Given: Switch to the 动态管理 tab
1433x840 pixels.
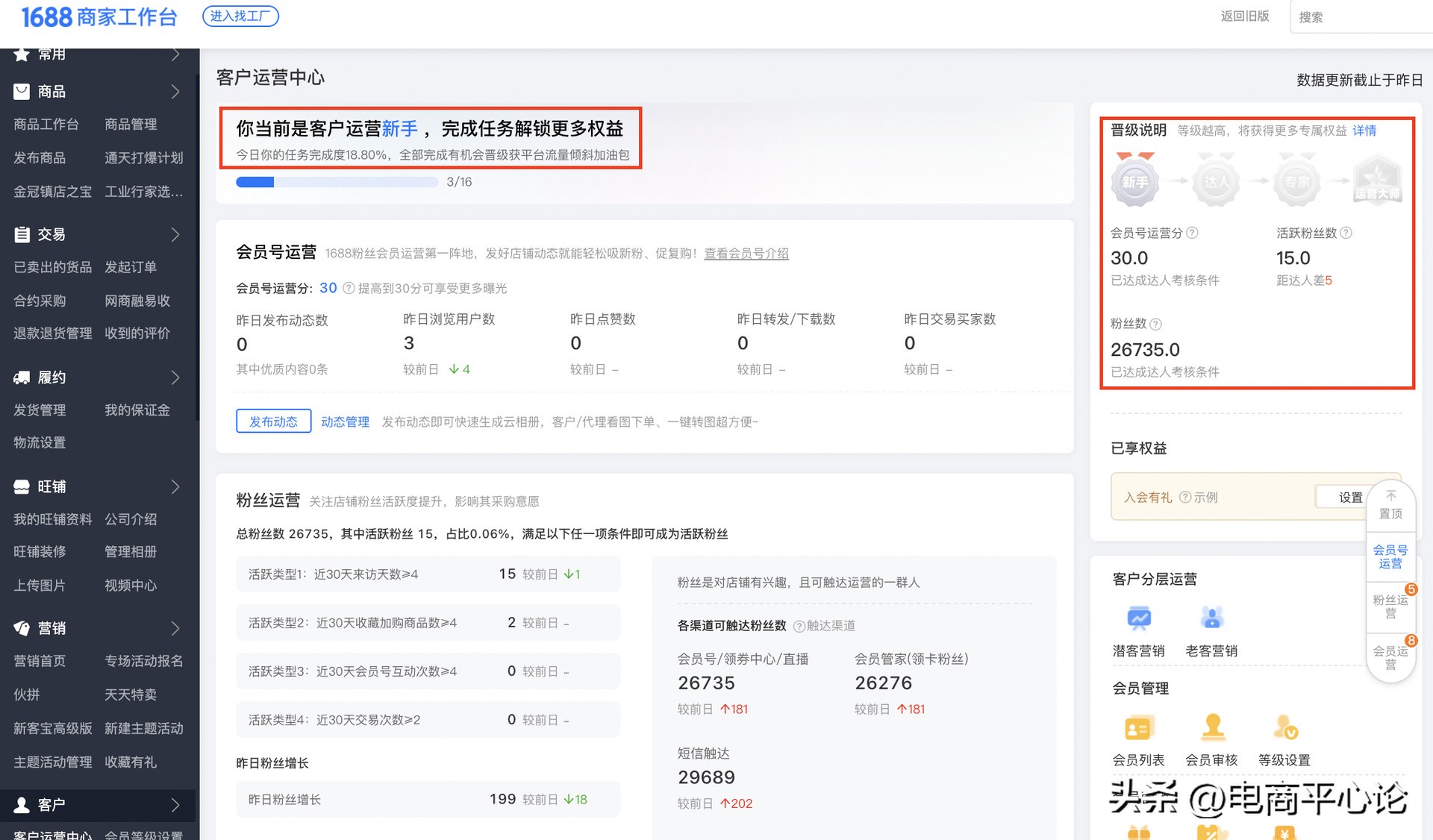Looking at the screenshot, I should tap(344, 421).
